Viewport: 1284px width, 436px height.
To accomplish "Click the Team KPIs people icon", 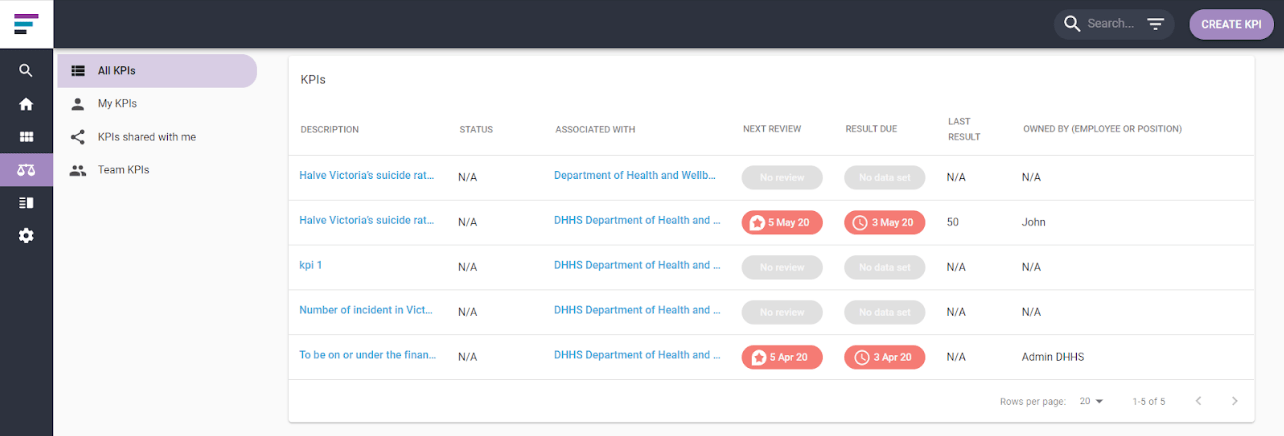I will pyautogui.click(x=78, y=170).
